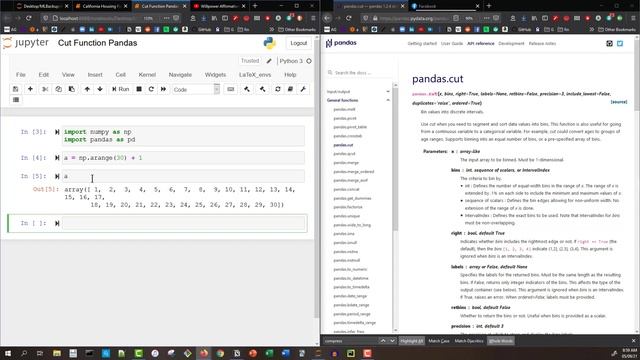The width and height of the screenshot is (640, 360).
Task: Paste cells below icon in Jupyter toolbar
Action: tap(71, 89)
